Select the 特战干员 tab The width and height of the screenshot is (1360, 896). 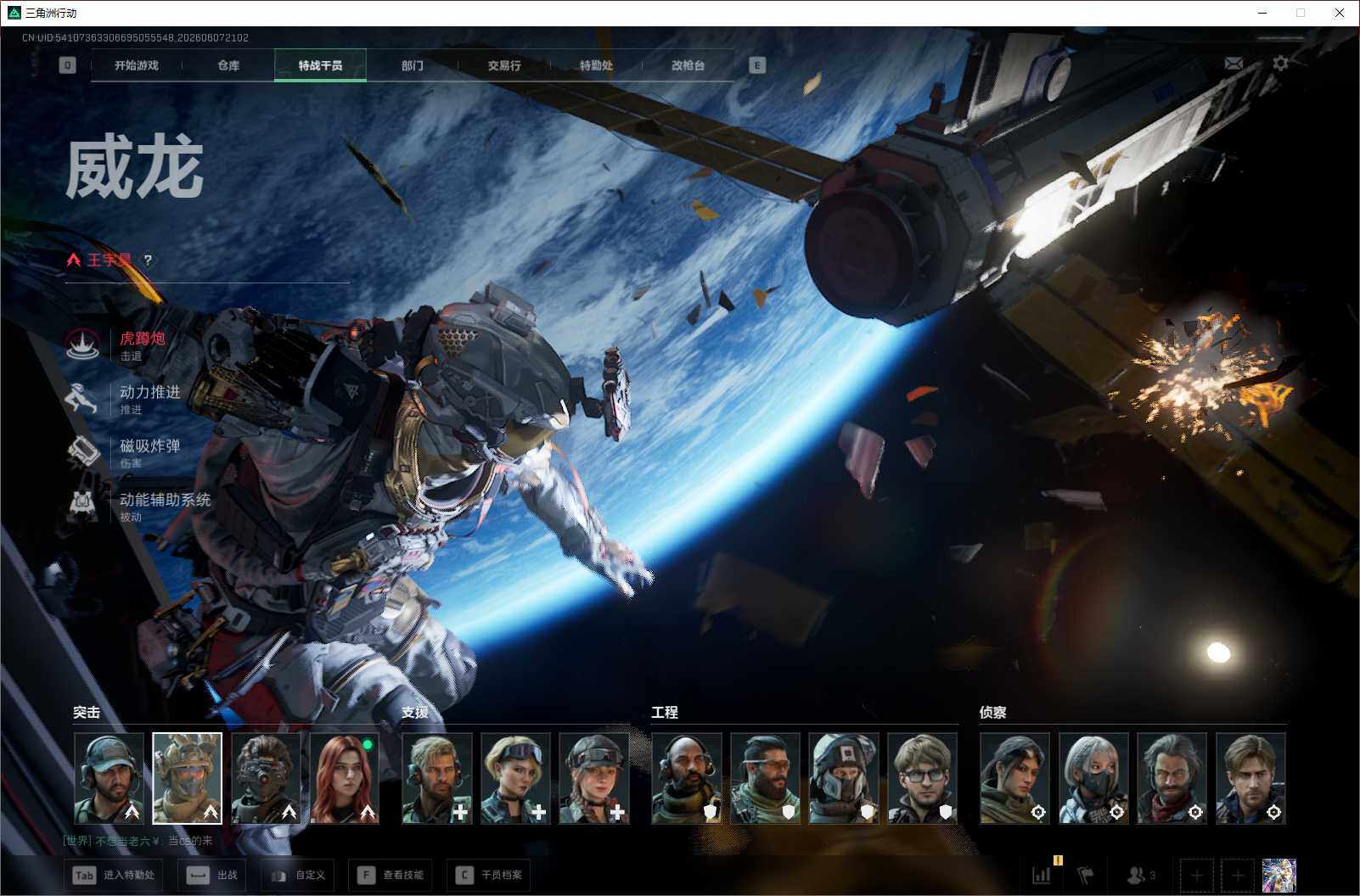(320, 65)
